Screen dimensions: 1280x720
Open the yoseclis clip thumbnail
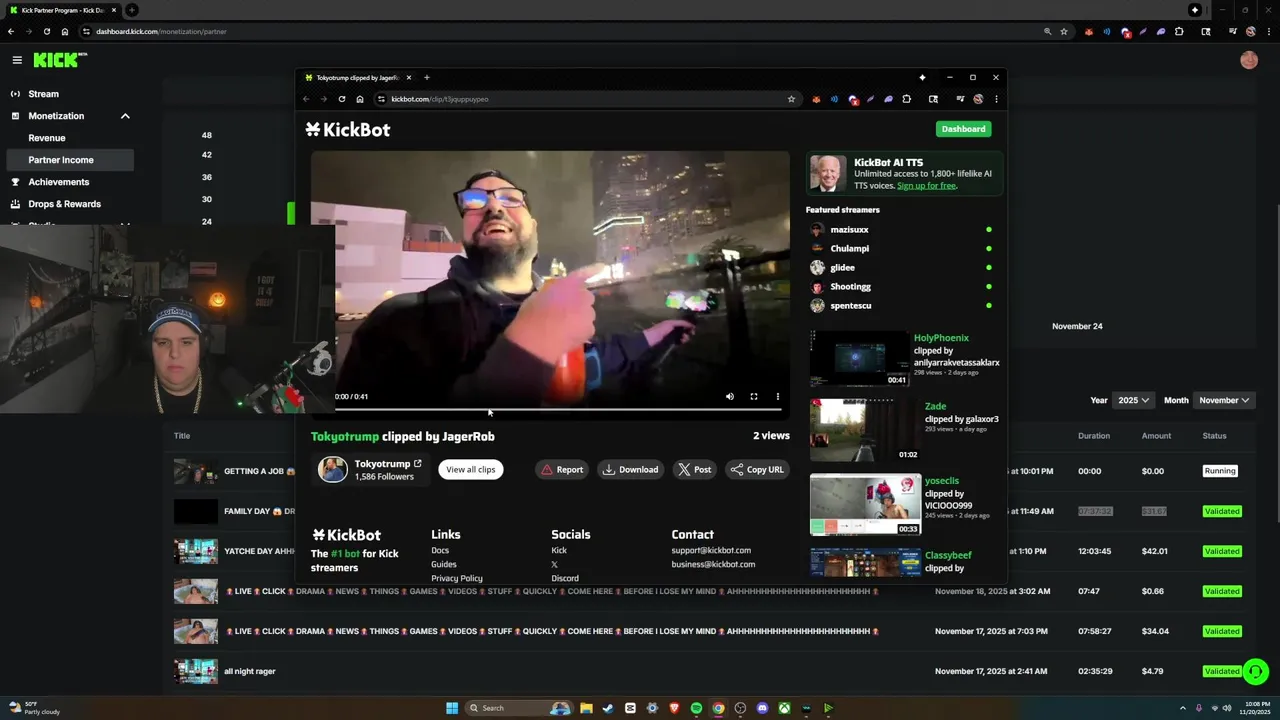click(x=865, y=504)
